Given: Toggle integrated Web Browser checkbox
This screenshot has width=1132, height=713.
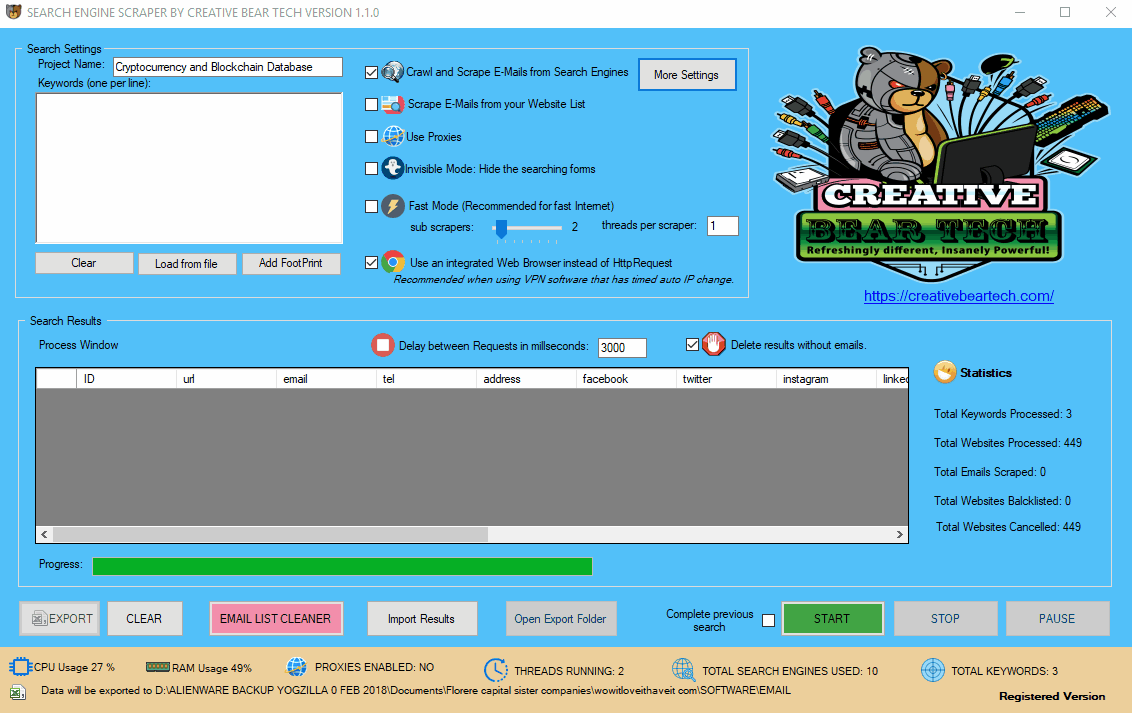Looking at the screenshot, I should pos(371,263).
